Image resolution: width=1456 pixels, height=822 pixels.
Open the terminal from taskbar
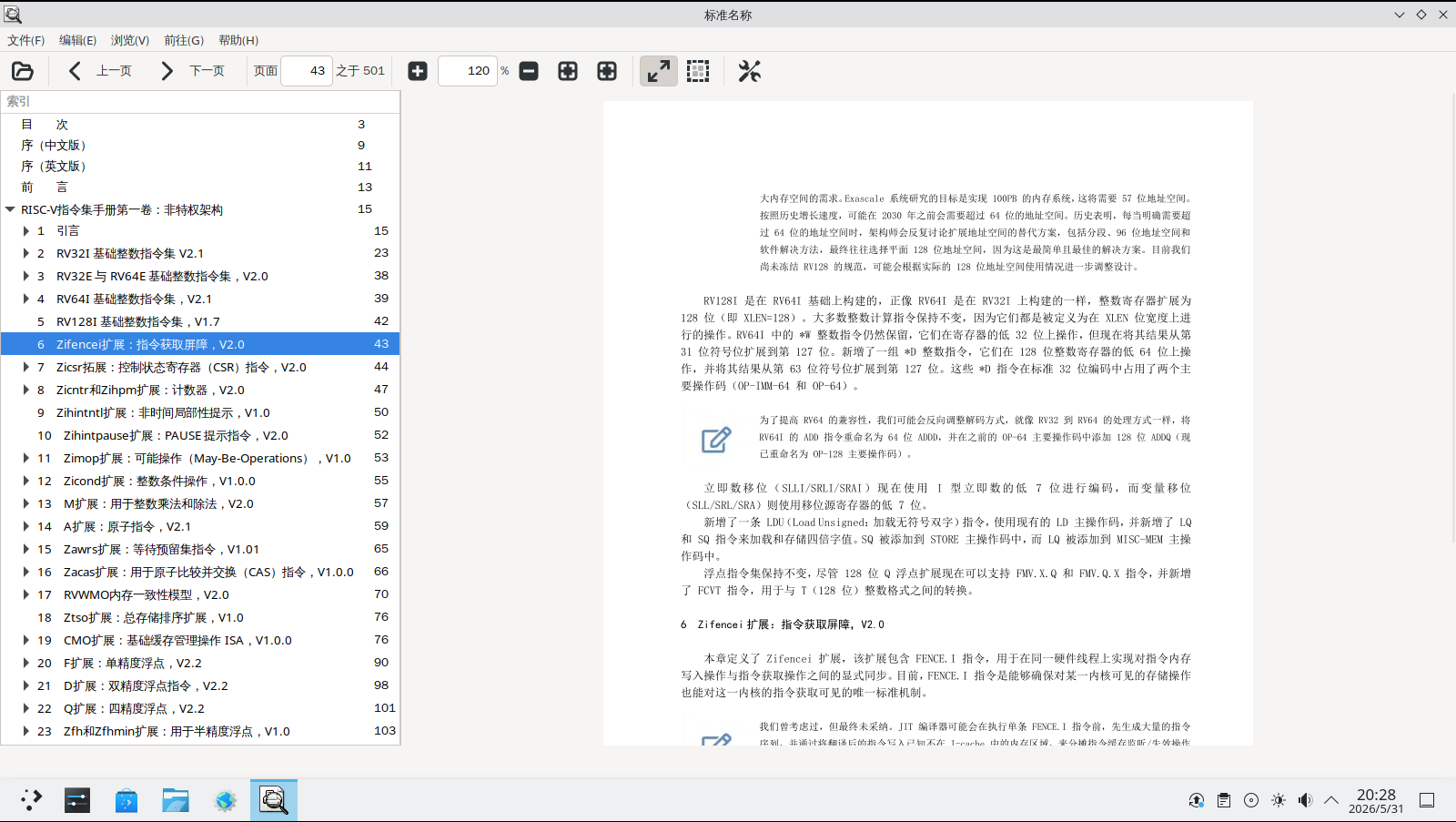pyautogui.click(x=77, y=800)
